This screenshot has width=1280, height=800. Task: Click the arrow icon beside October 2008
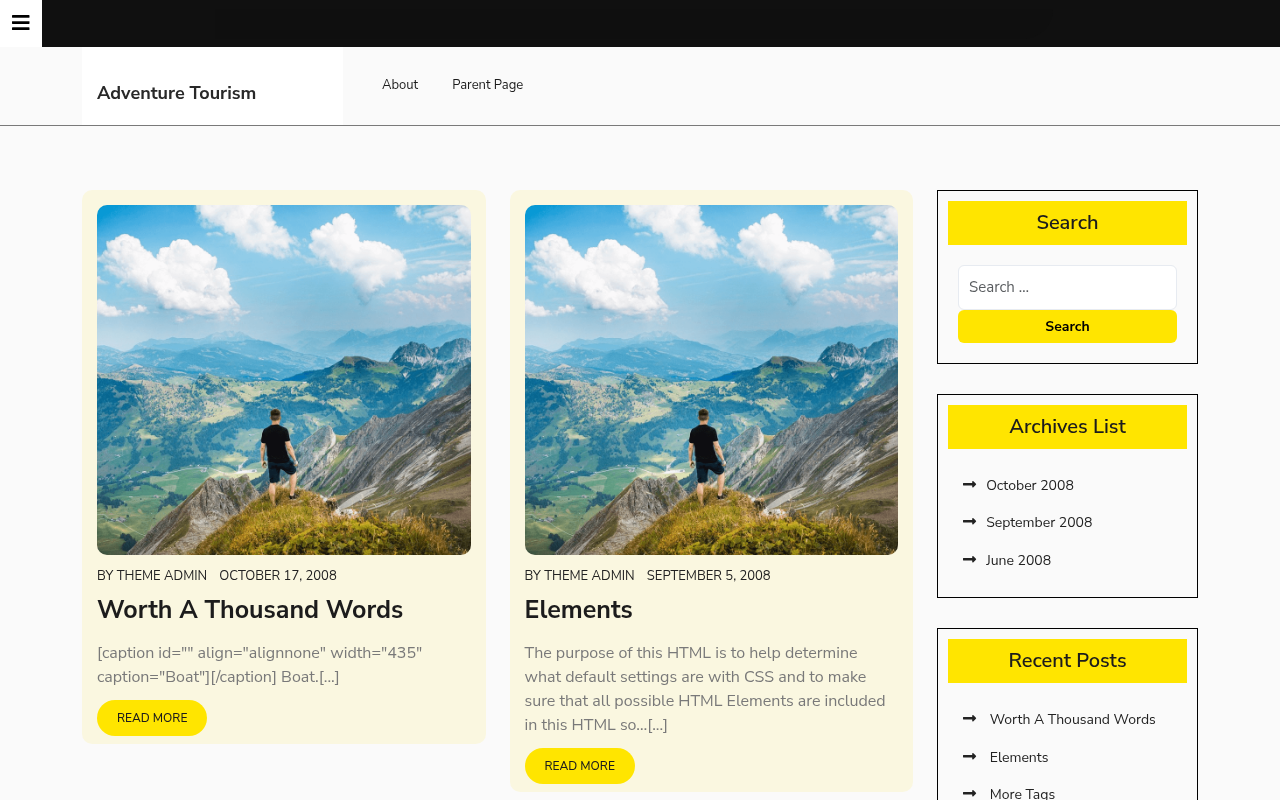pyautogui.click(x=969, y=485)
